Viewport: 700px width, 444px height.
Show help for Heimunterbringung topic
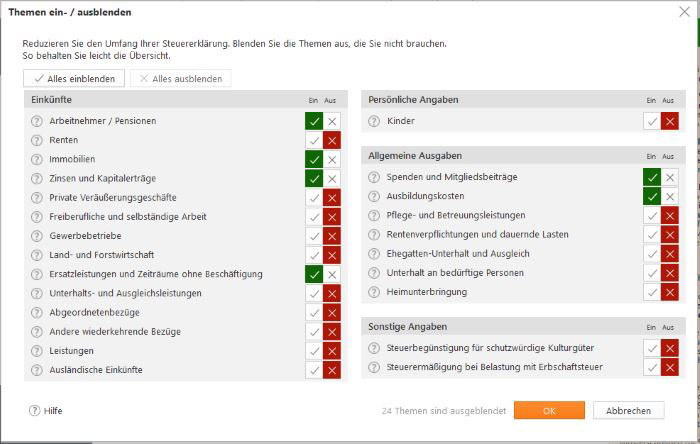[374, 292]
